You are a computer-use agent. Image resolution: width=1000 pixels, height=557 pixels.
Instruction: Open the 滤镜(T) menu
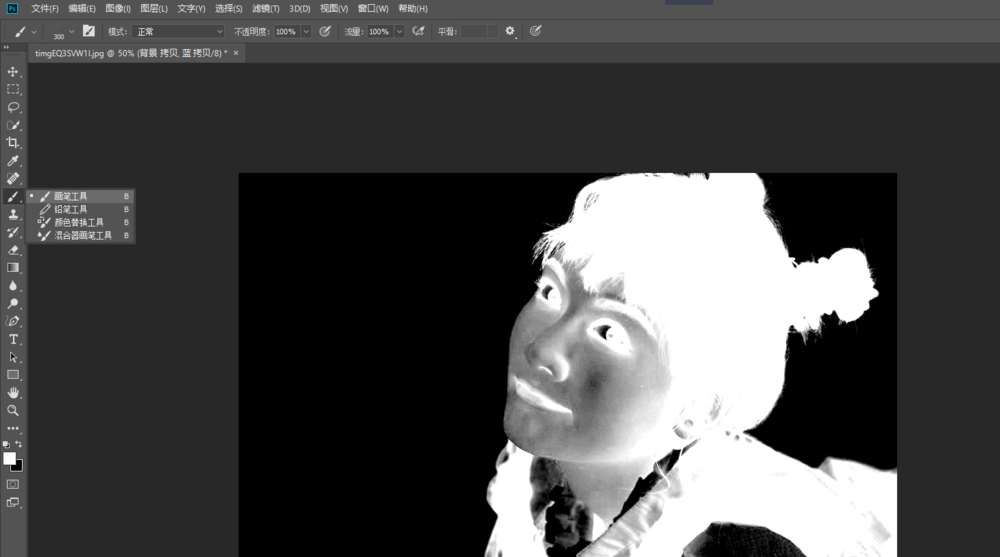coord(265,8)
